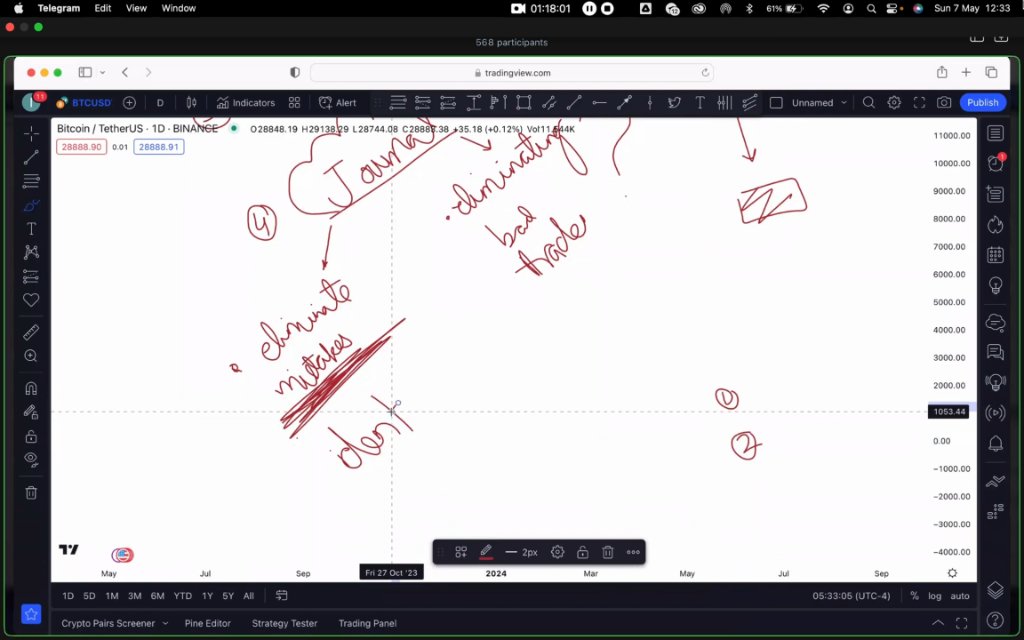Open the Strategy Tester tab
Viewport: 1024px width, 640px height.
tap(284, 623)
